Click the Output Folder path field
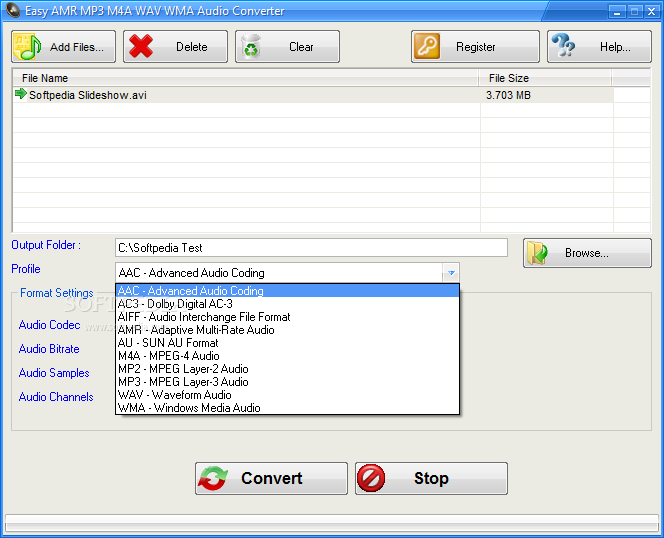Viewport: 664px width, 538px height. tap(311, 248)
